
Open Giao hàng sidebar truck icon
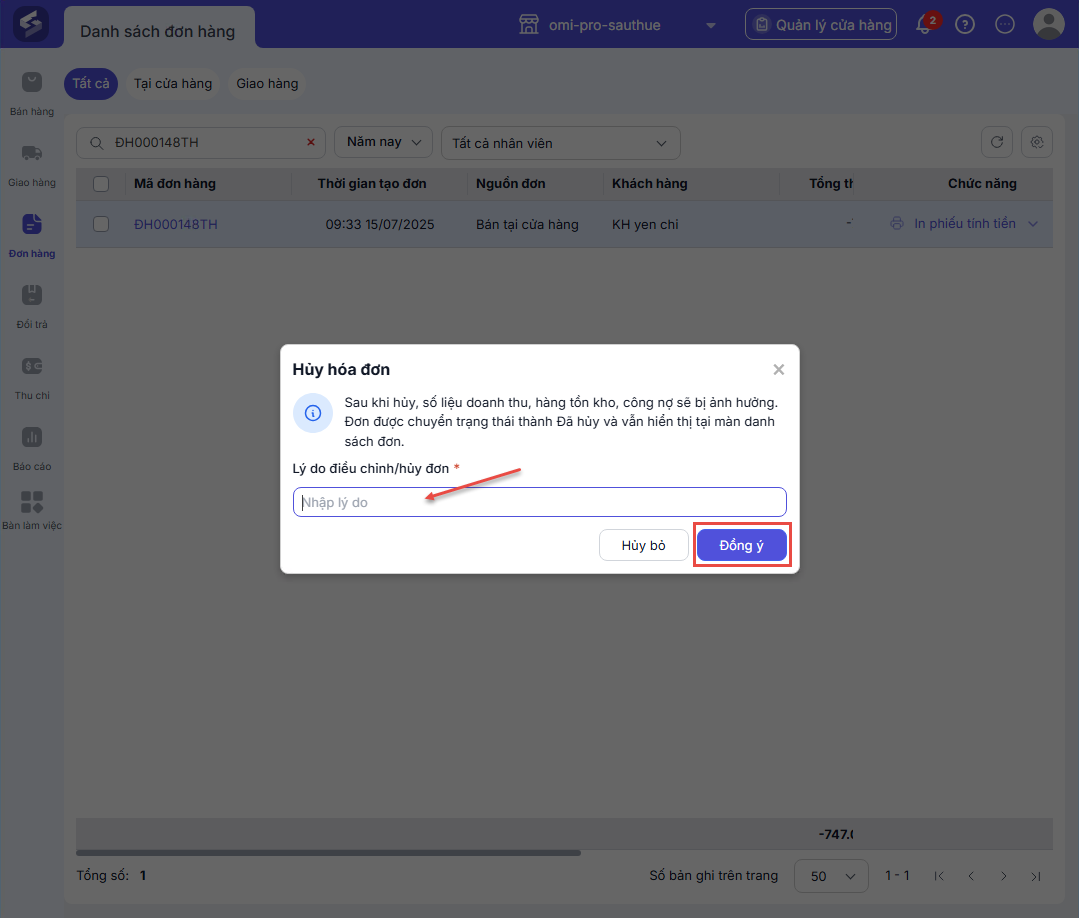tap(32, 153)
